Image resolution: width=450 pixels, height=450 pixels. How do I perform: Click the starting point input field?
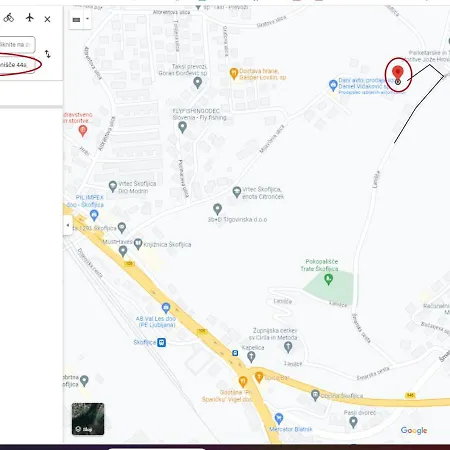[x=17, y=45]
